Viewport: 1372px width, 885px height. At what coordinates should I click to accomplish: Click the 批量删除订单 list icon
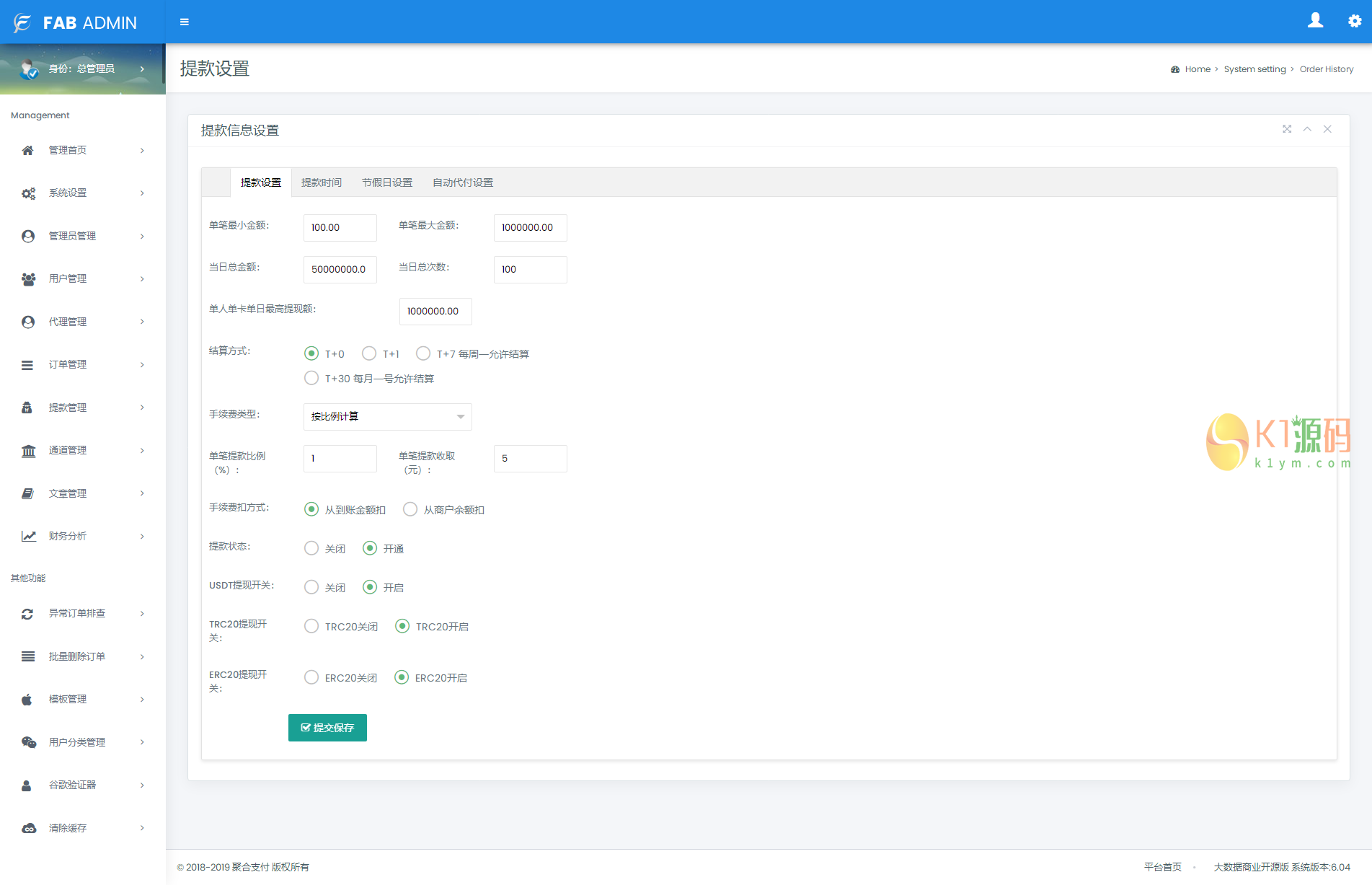coord(28,656)
